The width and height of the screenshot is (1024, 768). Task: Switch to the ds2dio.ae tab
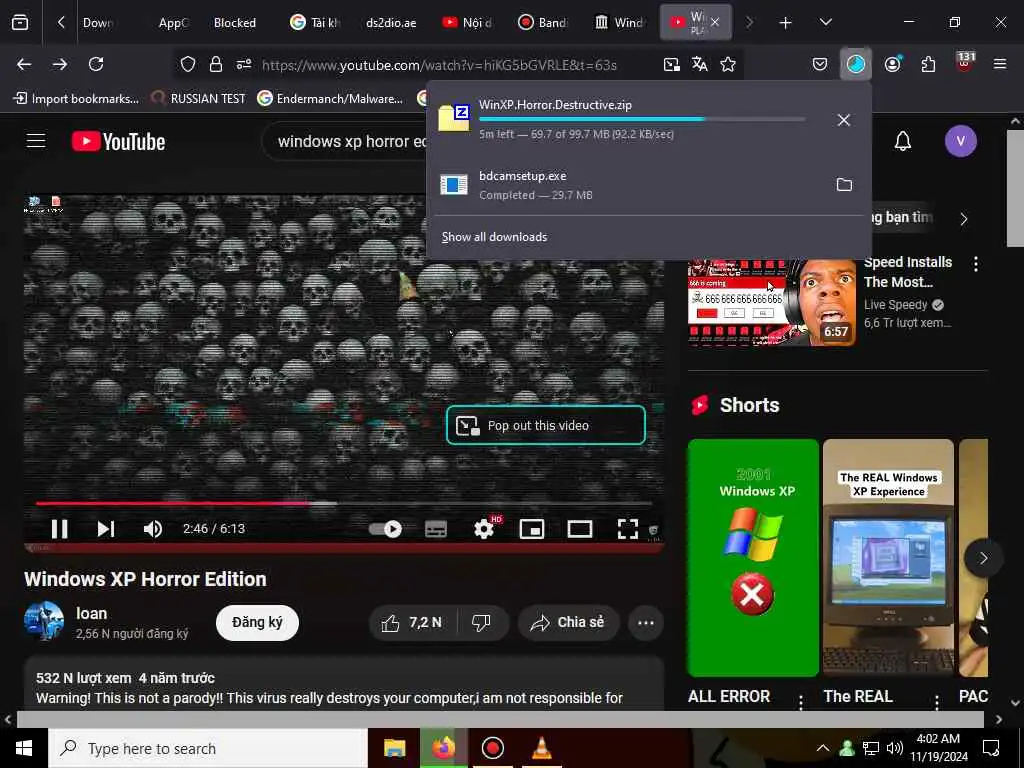(x=391, y=23)
